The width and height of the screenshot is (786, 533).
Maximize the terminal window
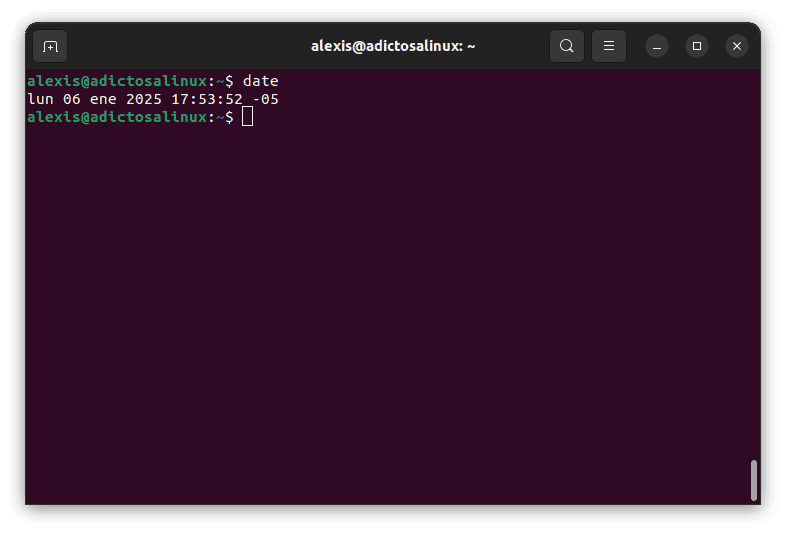pos(697,46)
